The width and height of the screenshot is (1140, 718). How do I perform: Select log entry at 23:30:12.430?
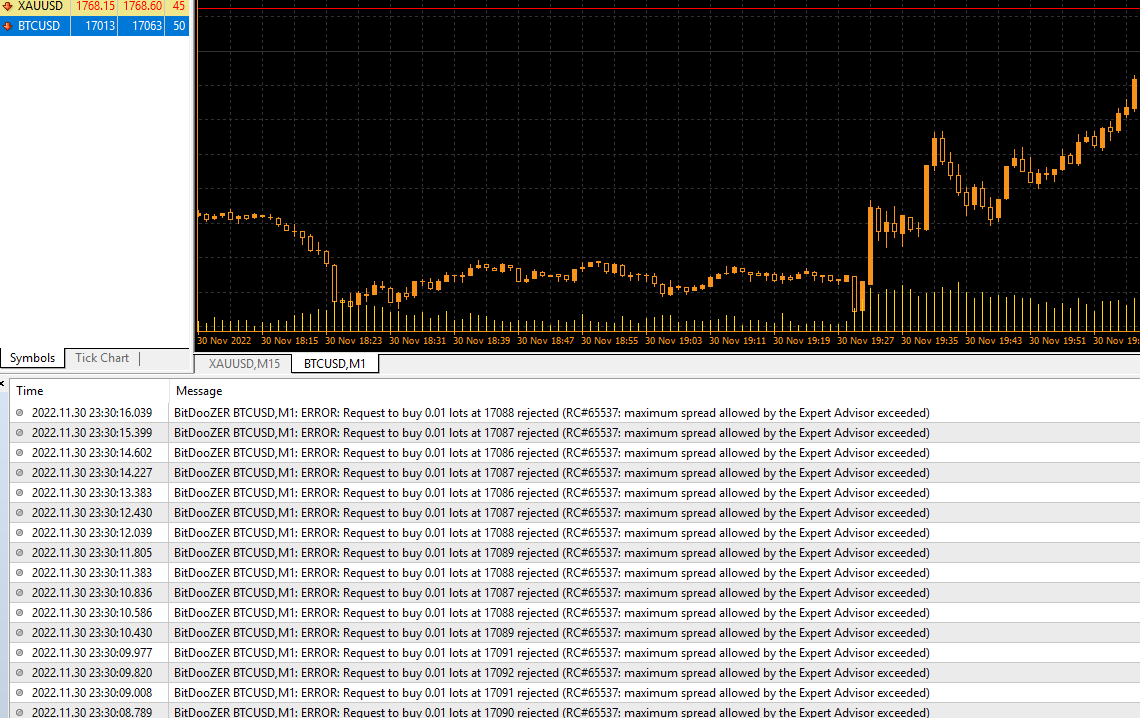[x=574, y=513]
